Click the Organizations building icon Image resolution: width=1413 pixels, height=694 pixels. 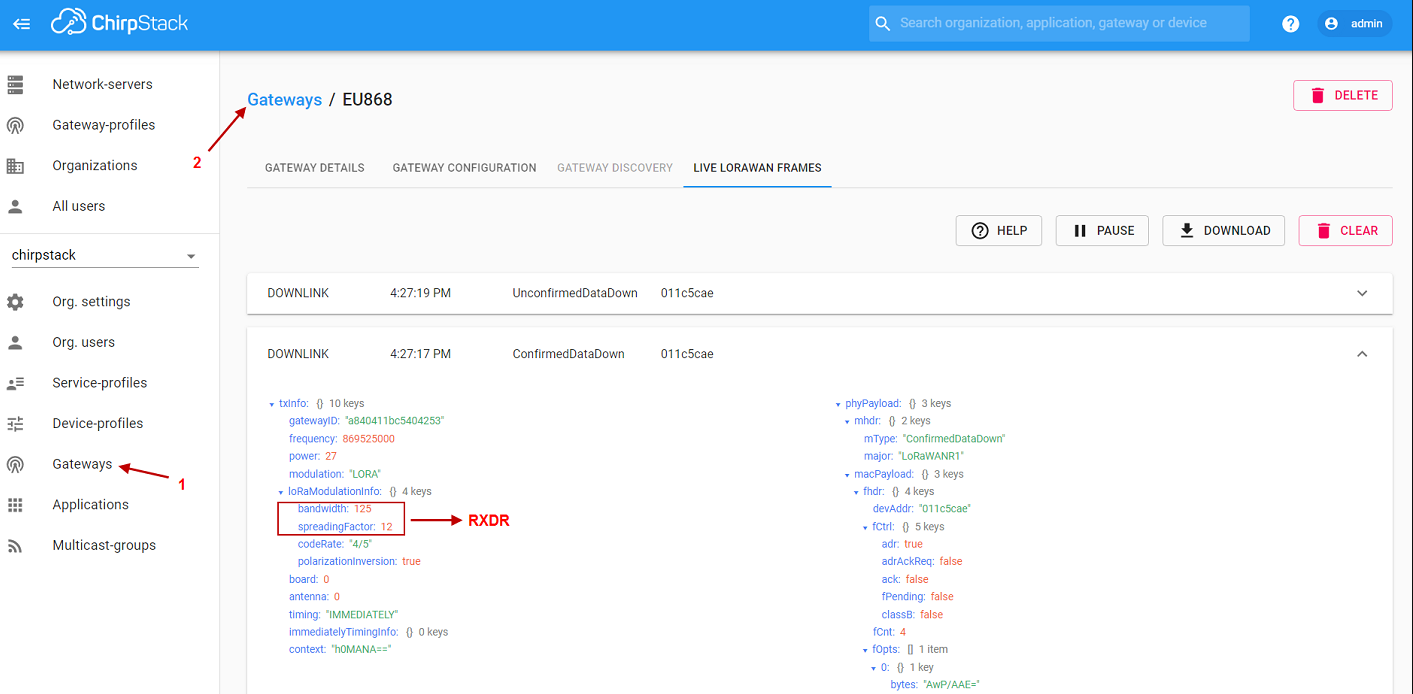point(15,166)
